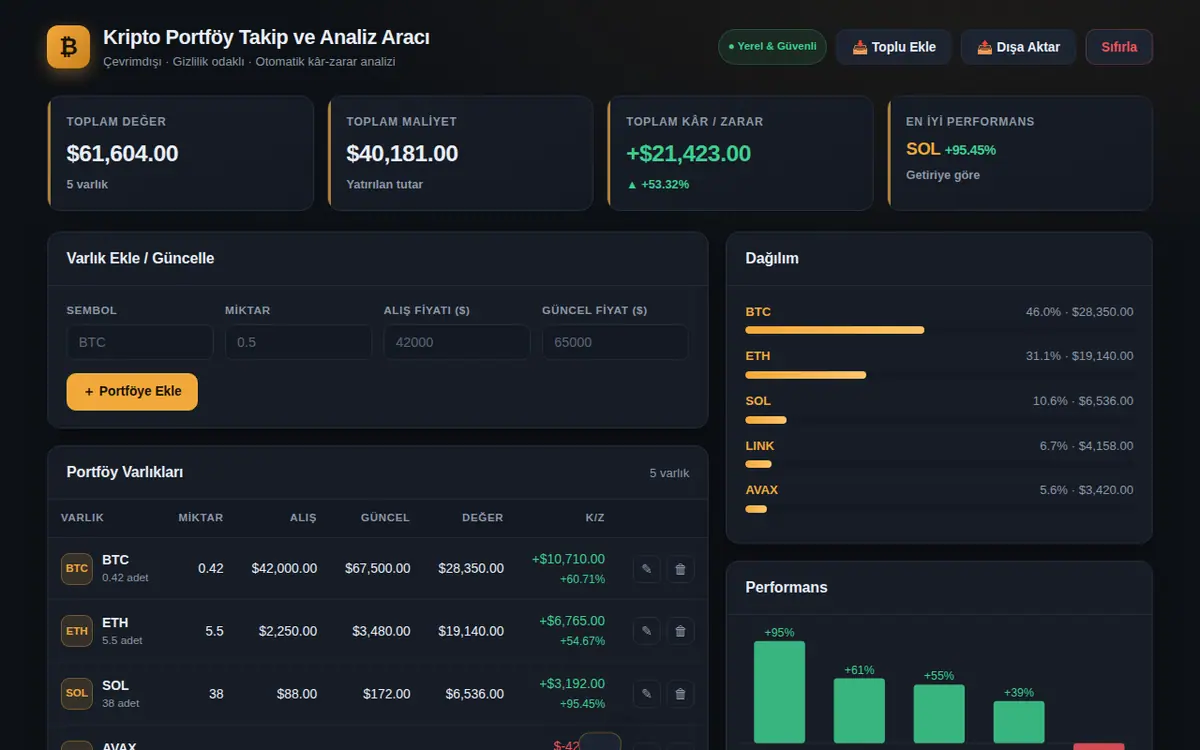Viewport: 1200px width, 750px height.
Task: Add asset via Portföye Ekle button
Action: point(132,391)
